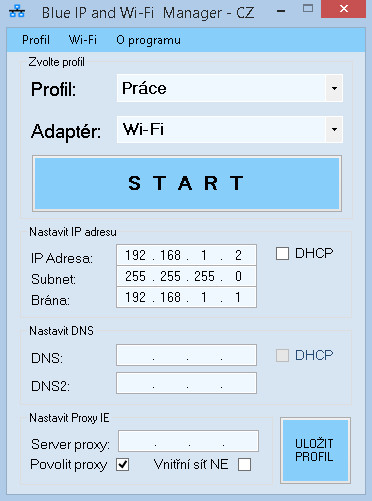Viewport: 372px width, 501px height.
Task: Click the ULOŽIT PROFIL button
Action: (x=315, y=450)
